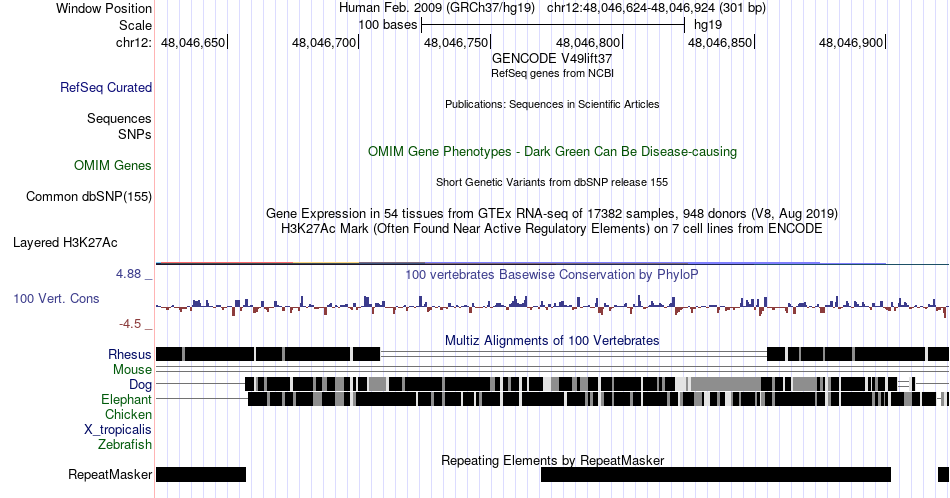Click Repeating Elements by RepeatMasker title
This screenshot has width=950, height=498.
tap(552, 460)
